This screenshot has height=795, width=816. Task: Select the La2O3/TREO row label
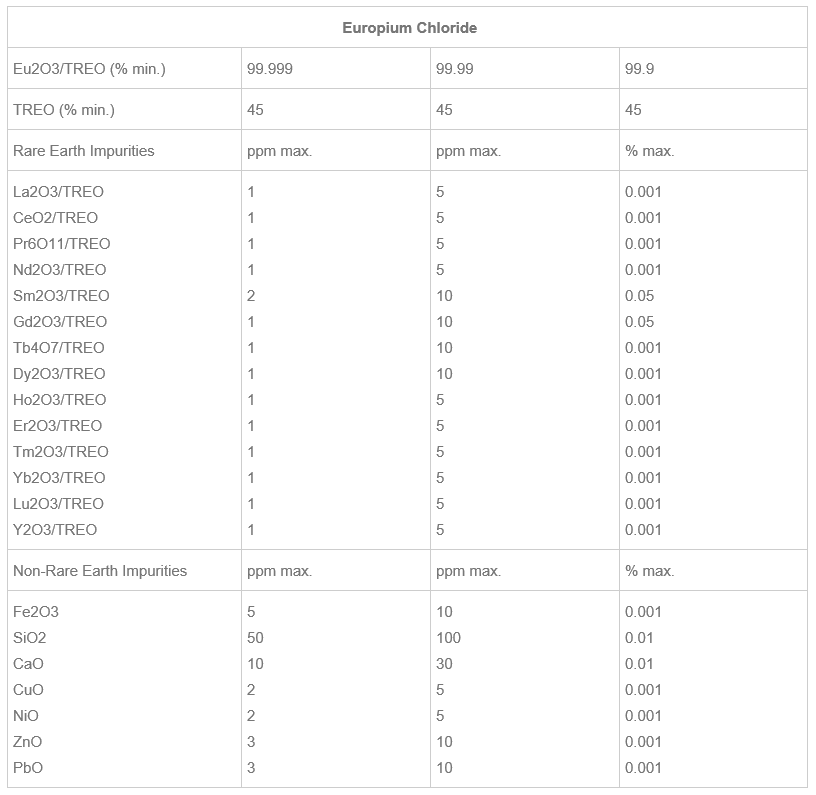point(58,192)
